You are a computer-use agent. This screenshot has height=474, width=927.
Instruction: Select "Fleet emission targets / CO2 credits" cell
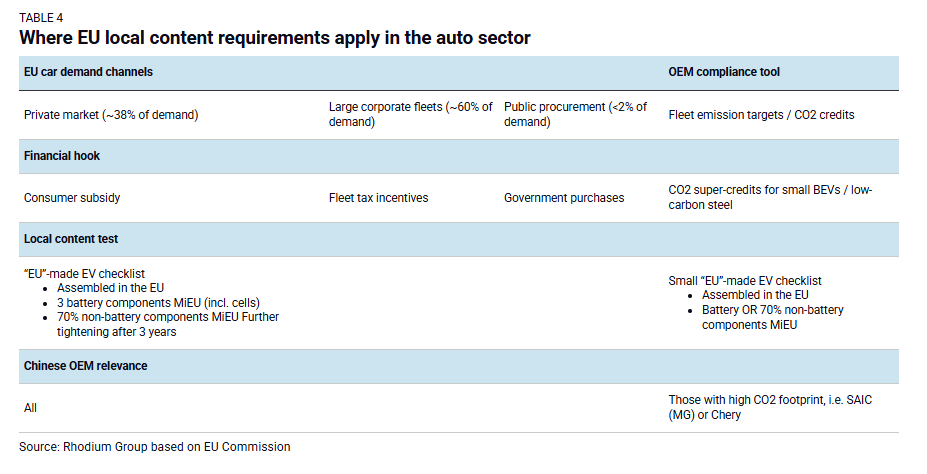[x=761, y=115]
